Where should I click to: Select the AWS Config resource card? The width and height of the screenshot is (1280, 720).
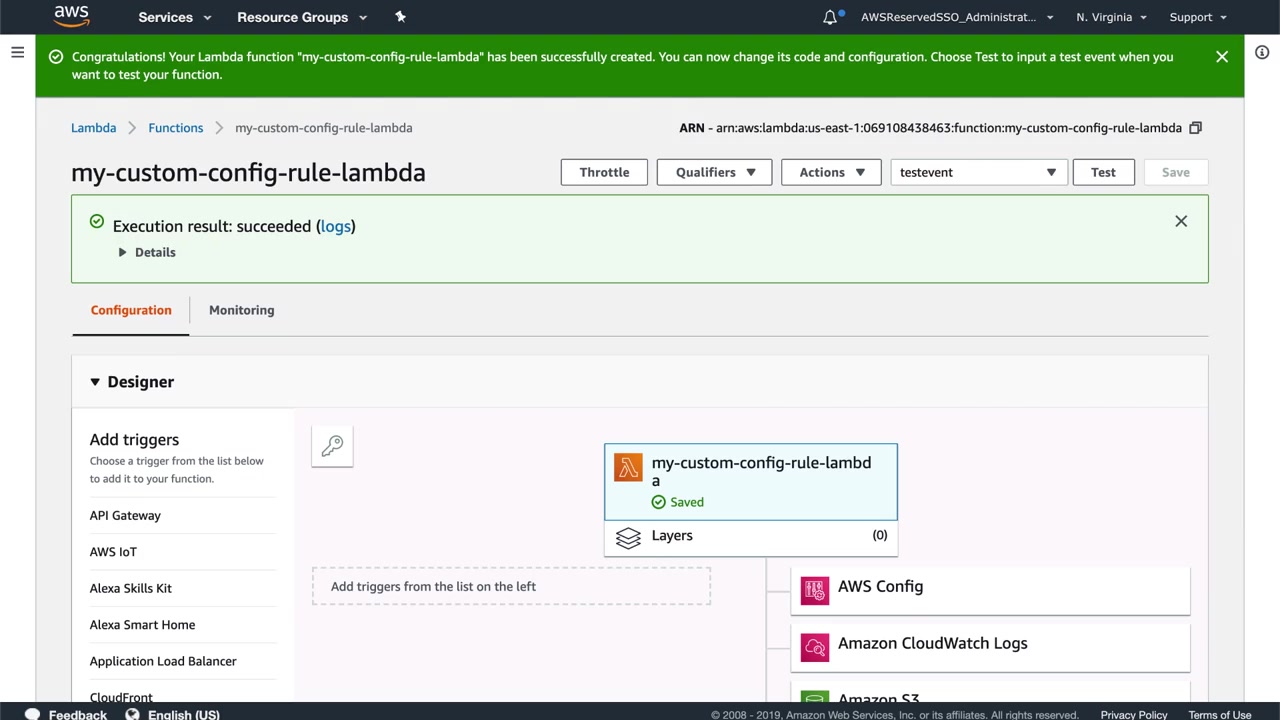[x=991, y=590]
